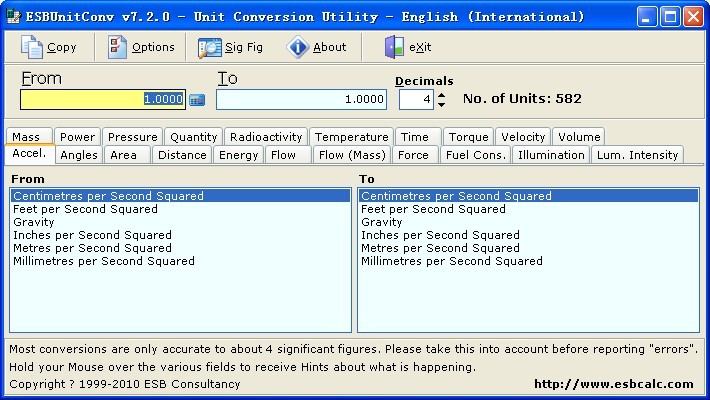Screen dimensions: 710x400
Task: Click the app icon in title bar
Action: [14, 16]
